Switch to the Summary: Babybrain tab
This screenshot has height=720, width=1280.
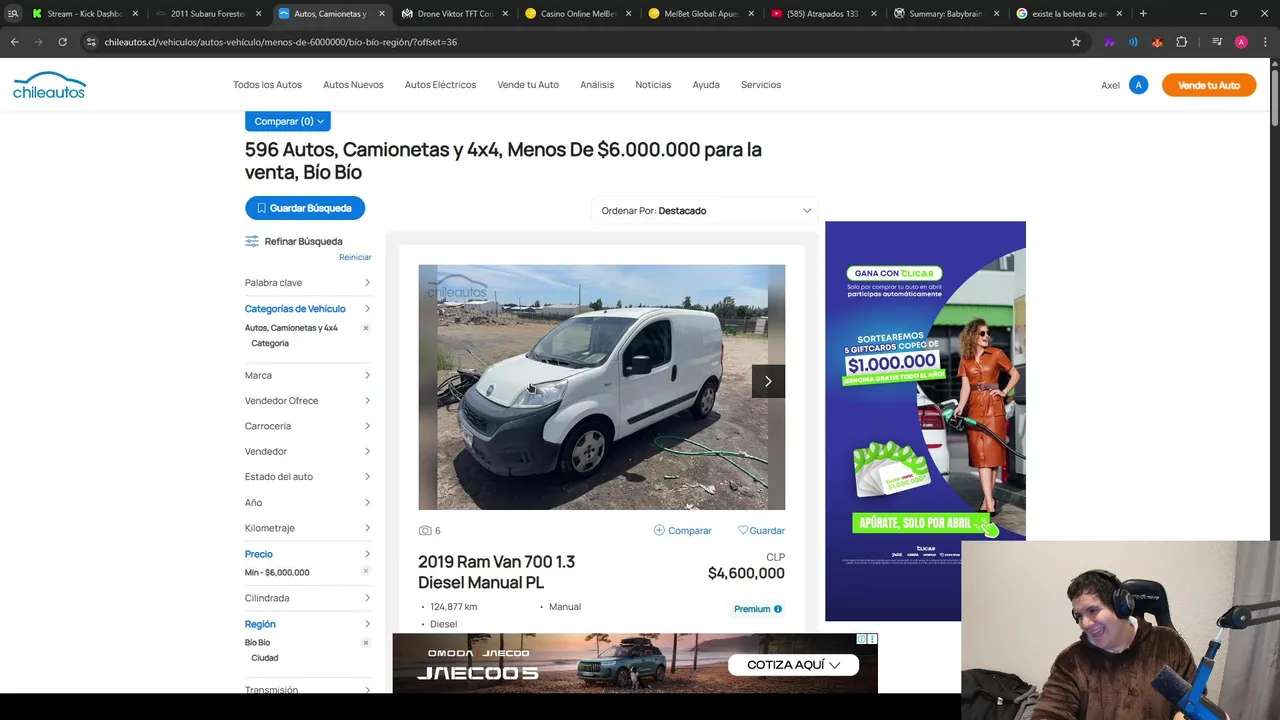948,14
